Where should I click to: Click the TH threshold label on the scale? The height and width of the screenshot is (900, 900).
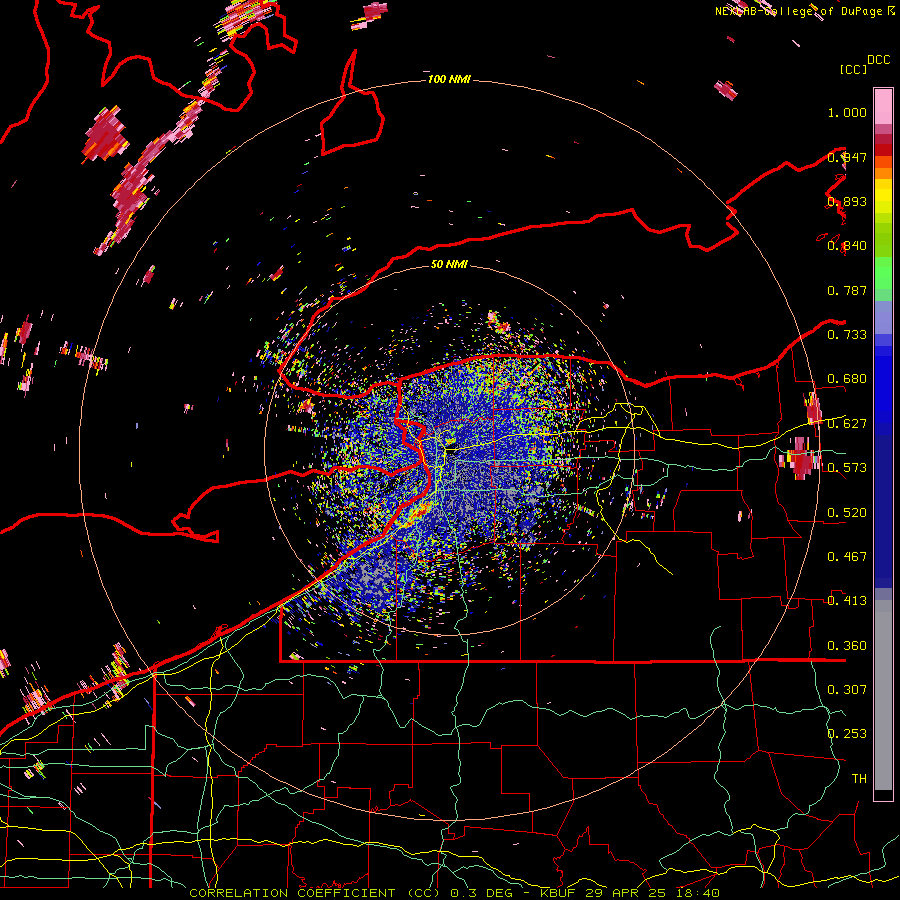859,779
